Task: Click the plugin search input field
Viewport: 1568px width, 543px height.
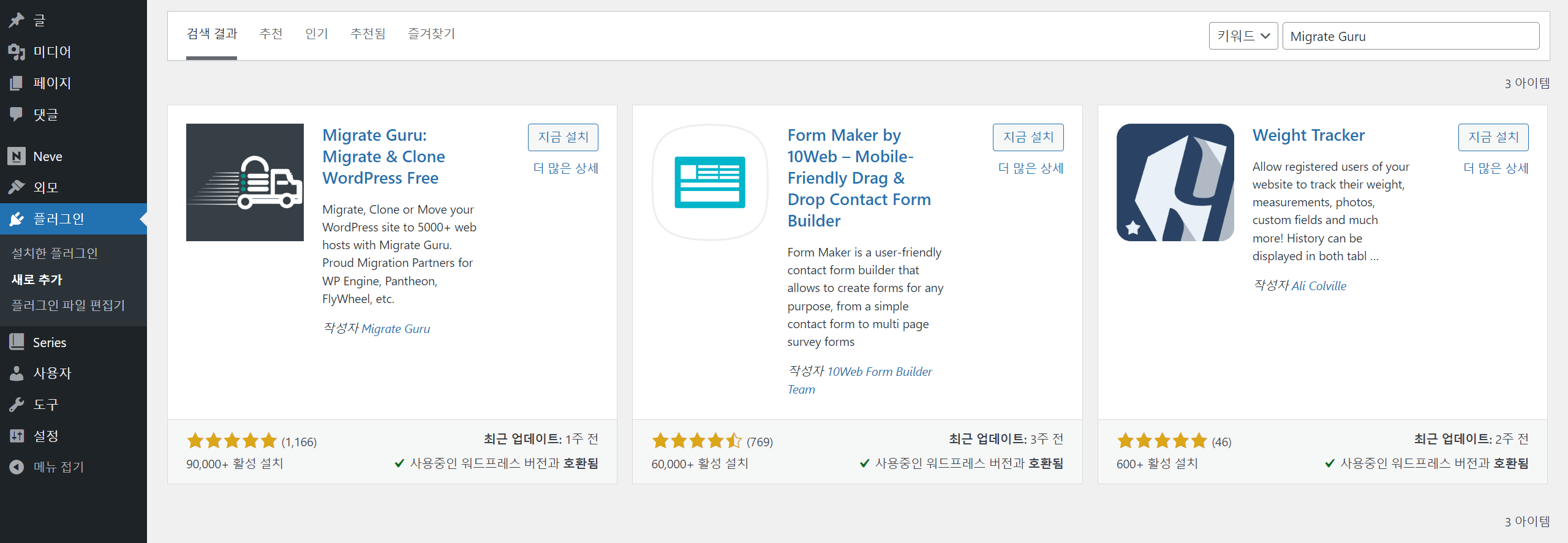Action: click(1411, 36)
